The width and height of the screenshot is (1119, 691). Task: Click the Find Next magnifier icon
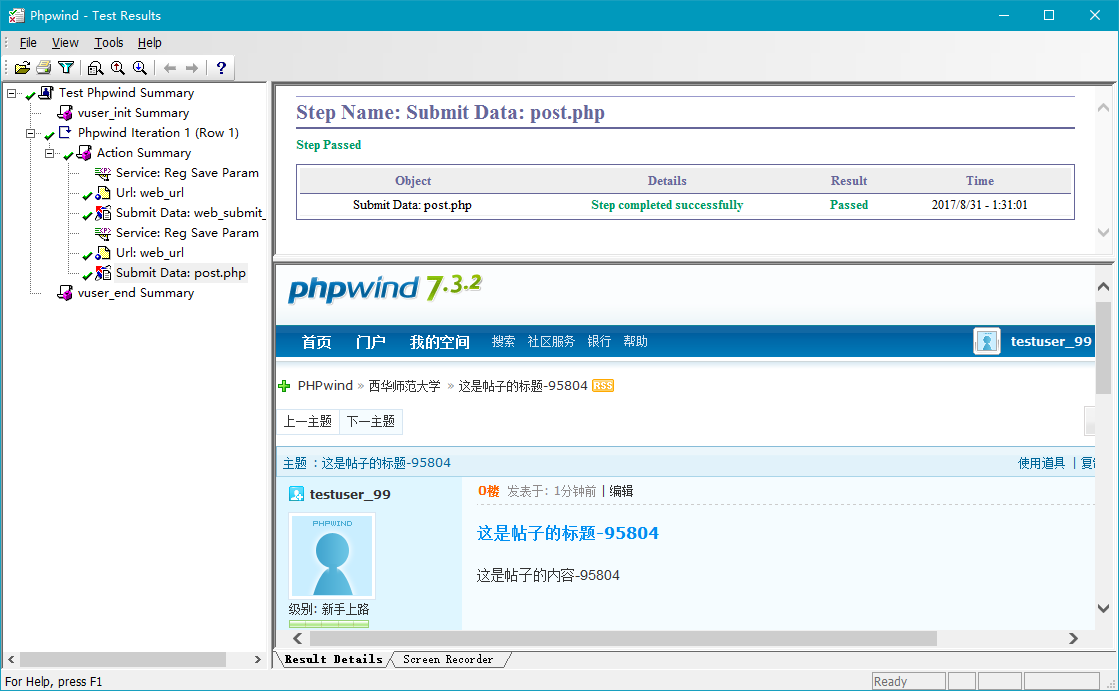(140, 68)
